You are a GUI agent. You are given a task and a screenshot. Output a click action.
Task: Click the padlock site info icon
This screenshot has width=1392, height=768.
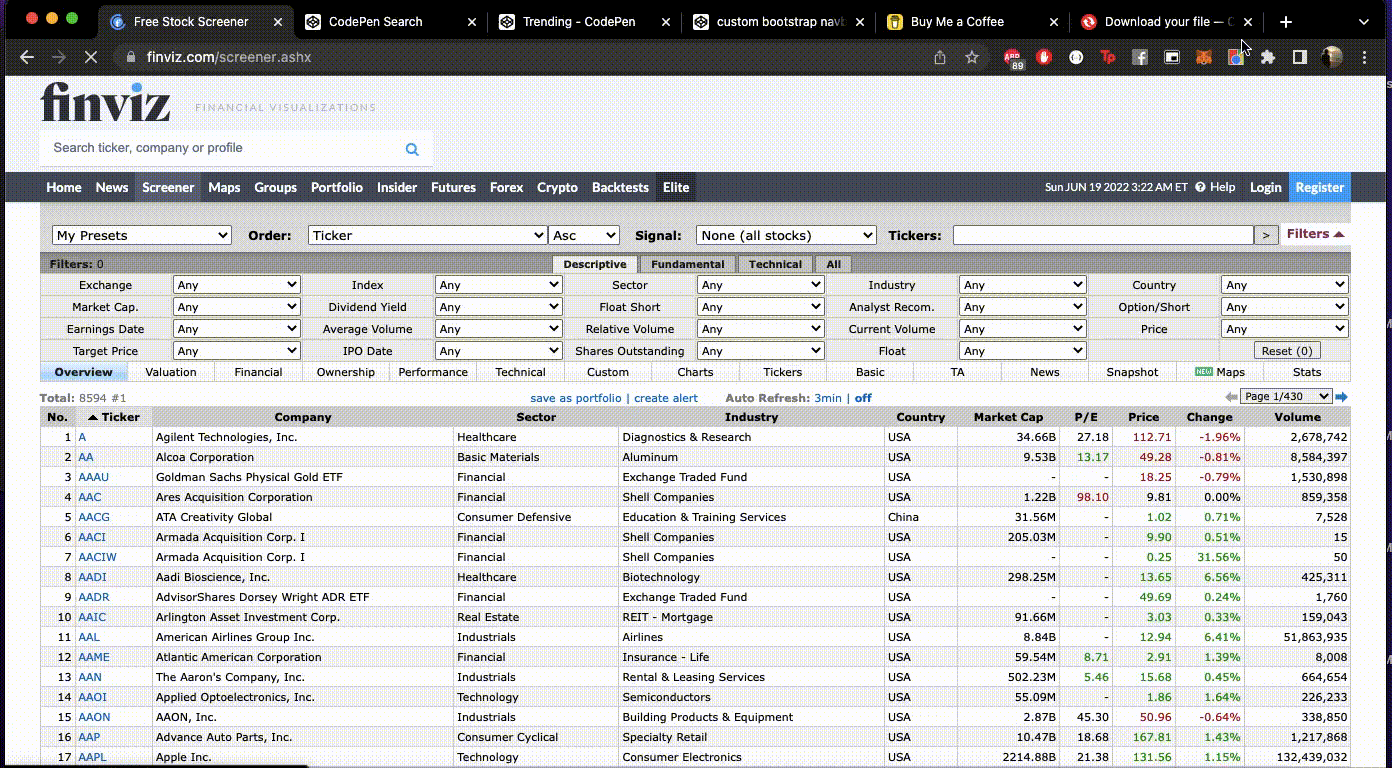coord(131,58)
